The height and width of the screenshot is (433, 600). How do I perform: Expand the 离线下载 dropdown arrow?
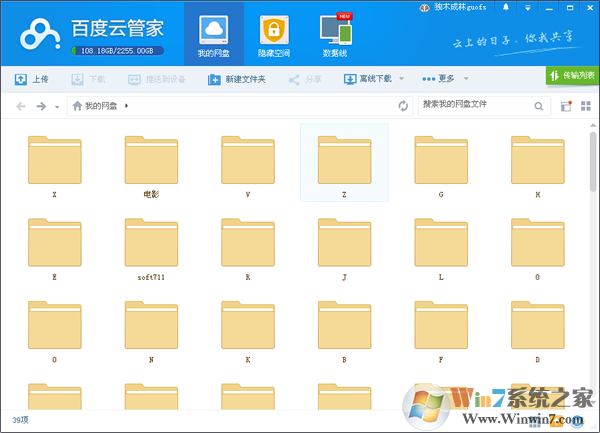coord(401,78)
